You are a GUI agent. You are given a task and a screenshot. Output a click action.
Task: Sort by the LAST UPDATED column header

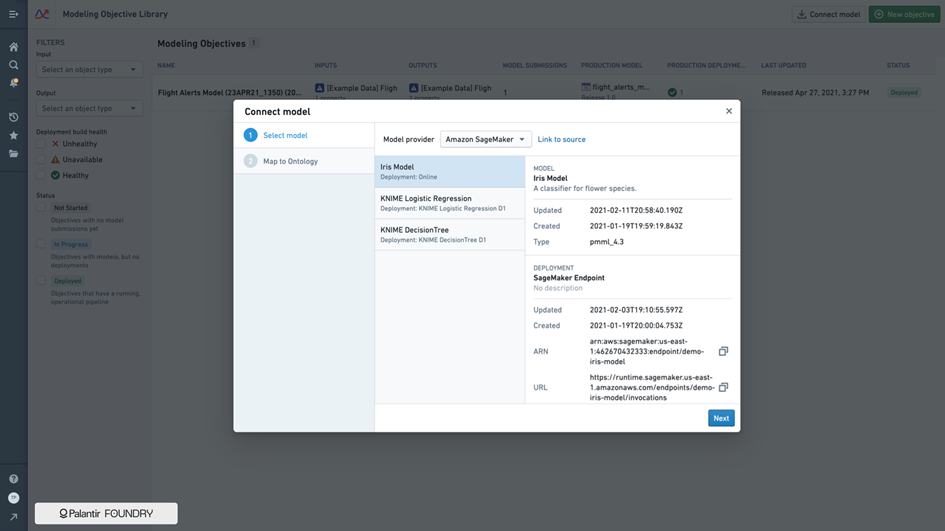tap(783, 65)
